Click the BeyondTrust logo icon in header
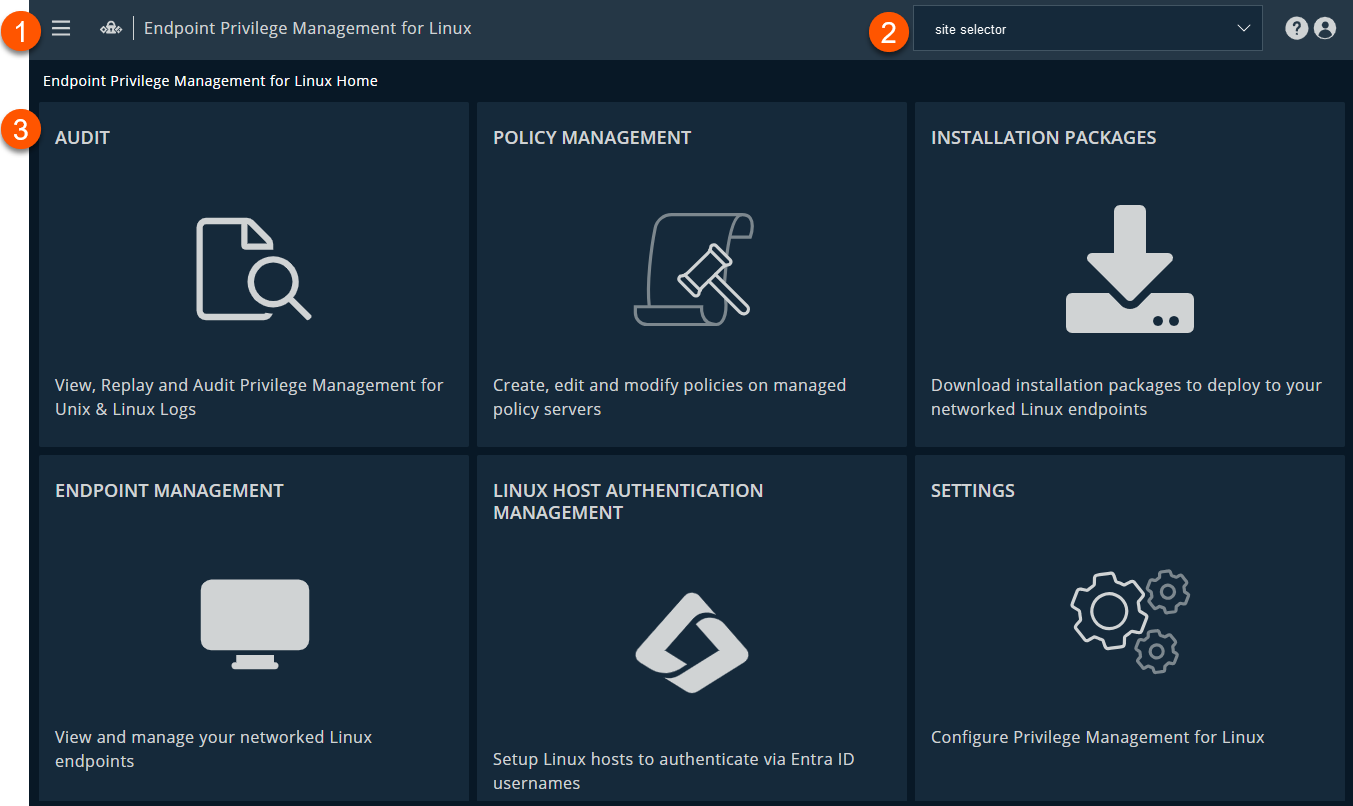The image size is (1353, 806). point(111,29)
